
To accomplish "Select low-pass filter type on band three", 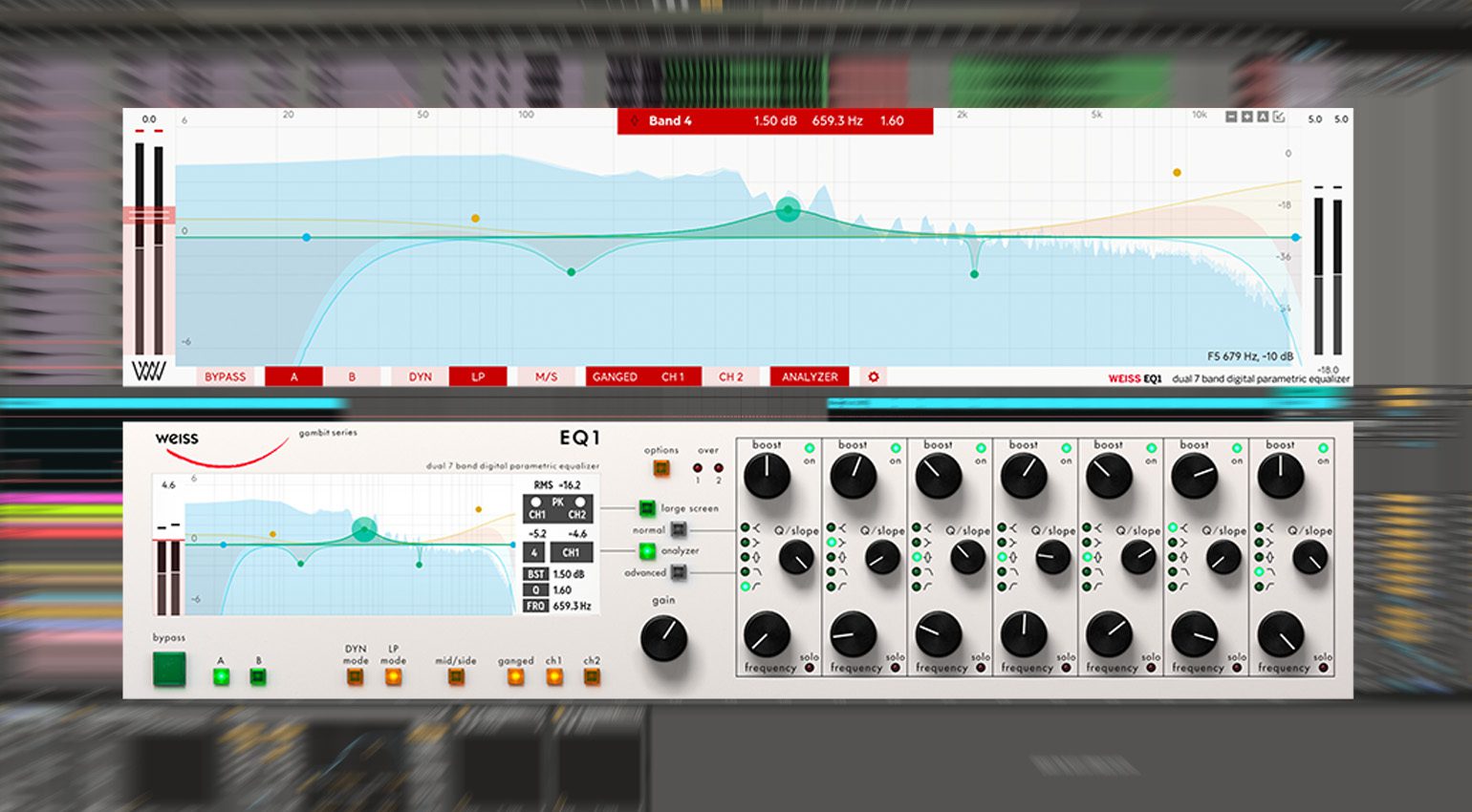I will point(916,571).
